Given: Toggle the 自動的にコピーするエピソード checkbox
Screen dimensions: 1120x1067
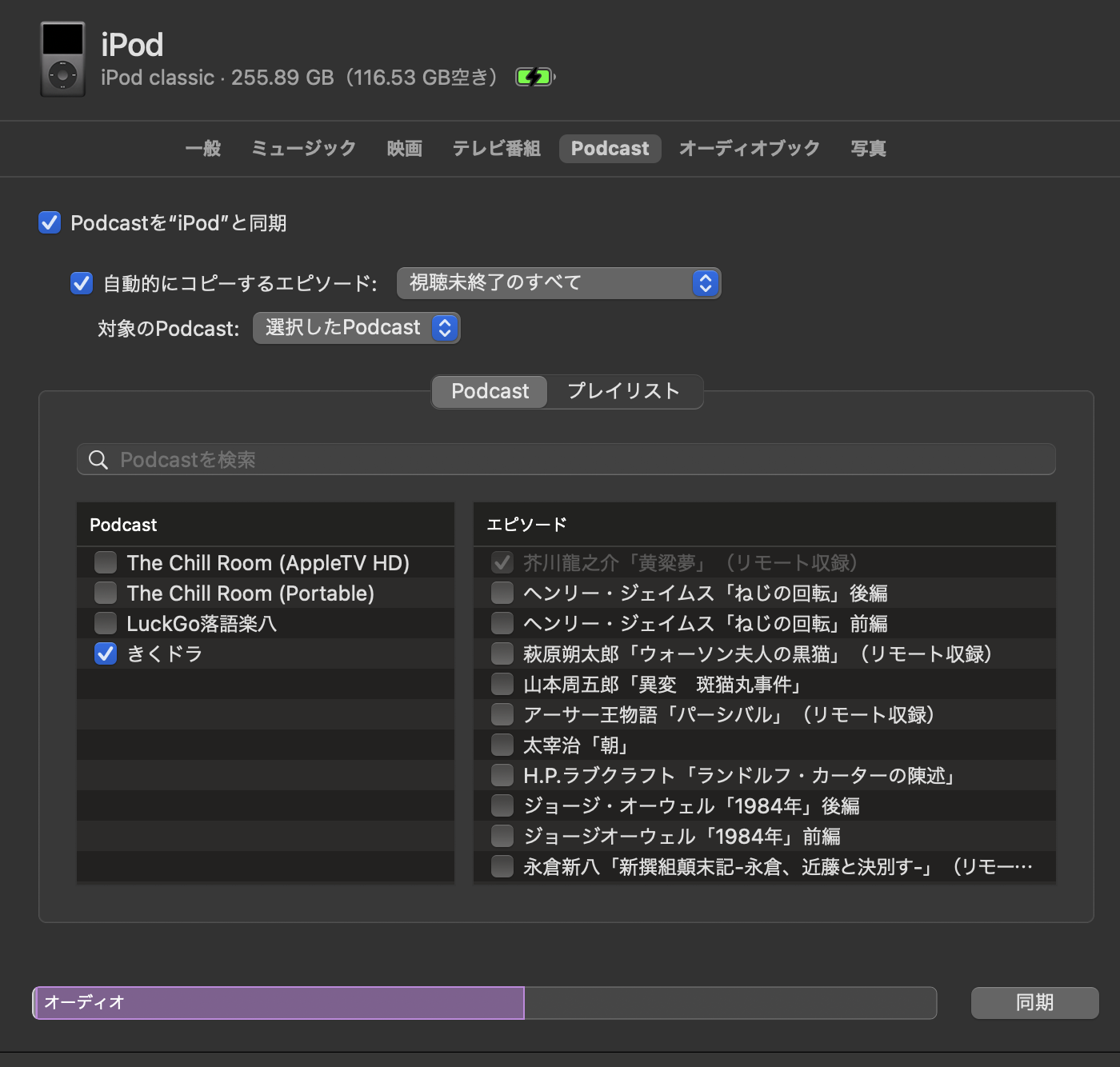Looking at the screenshot, I should 82,283.
